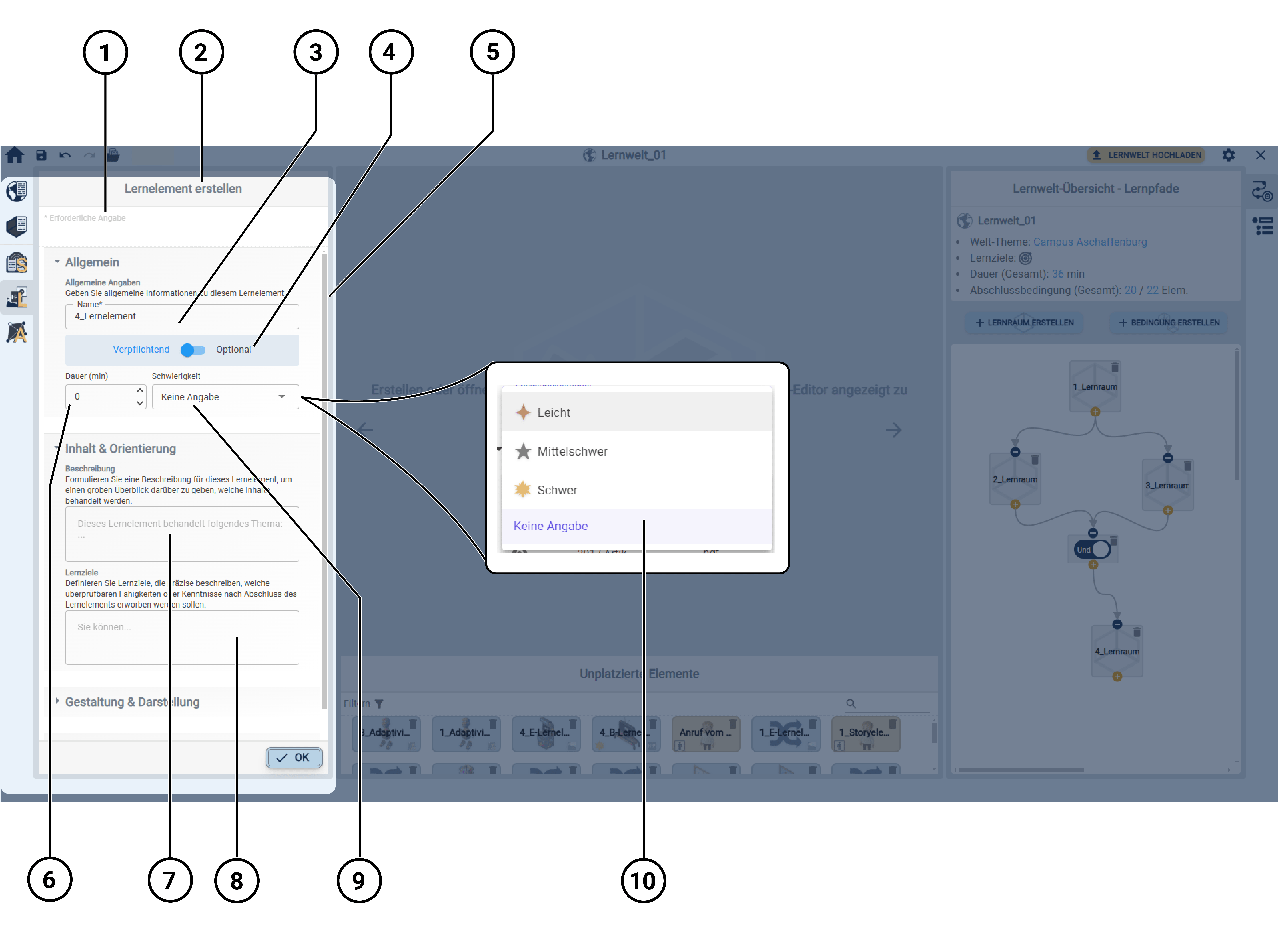The height and width of the screenshot is (952, 1278).
Task: Toggle the Und condition switch
Action: (x=1093, y=549)
